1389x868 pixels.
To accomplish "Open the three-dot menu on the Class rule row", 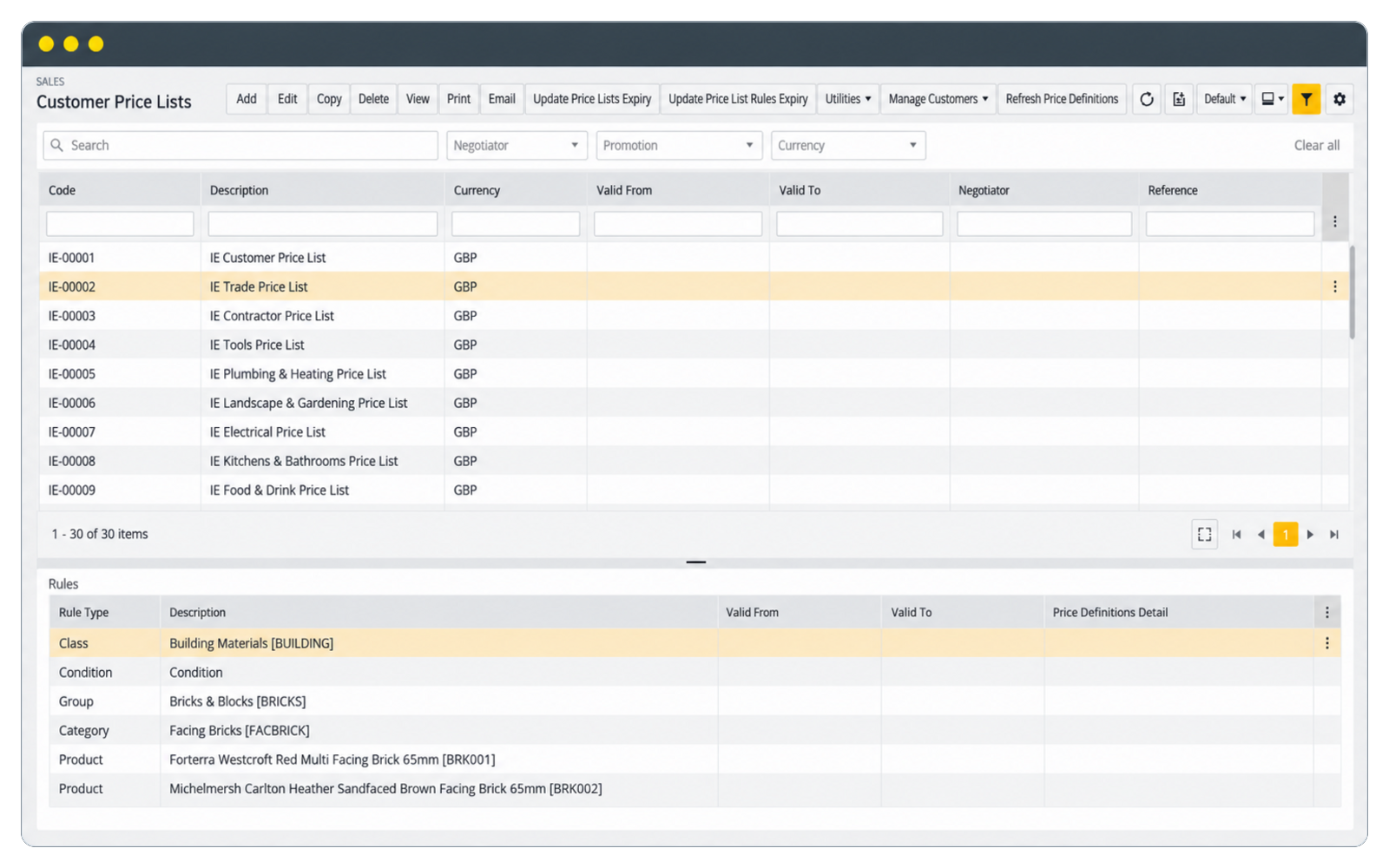I will [1327, 643].
